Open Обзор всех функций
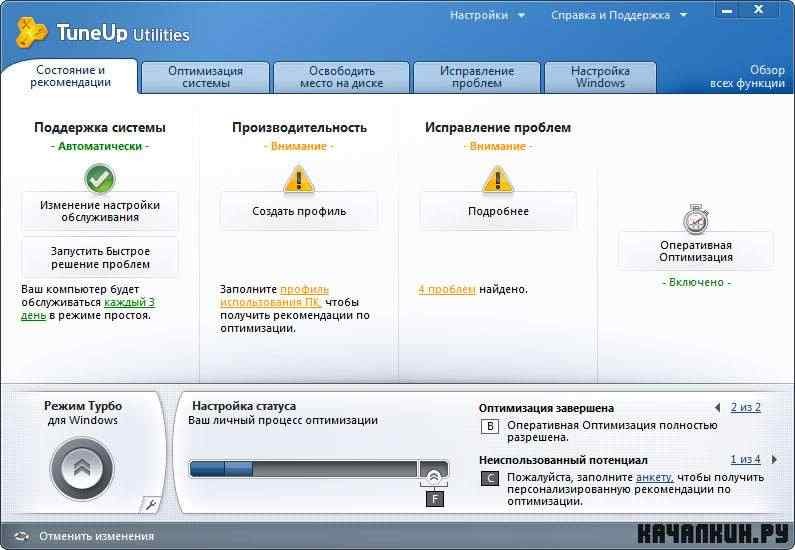This screenshot has width=795, height=550. [747, 77]
